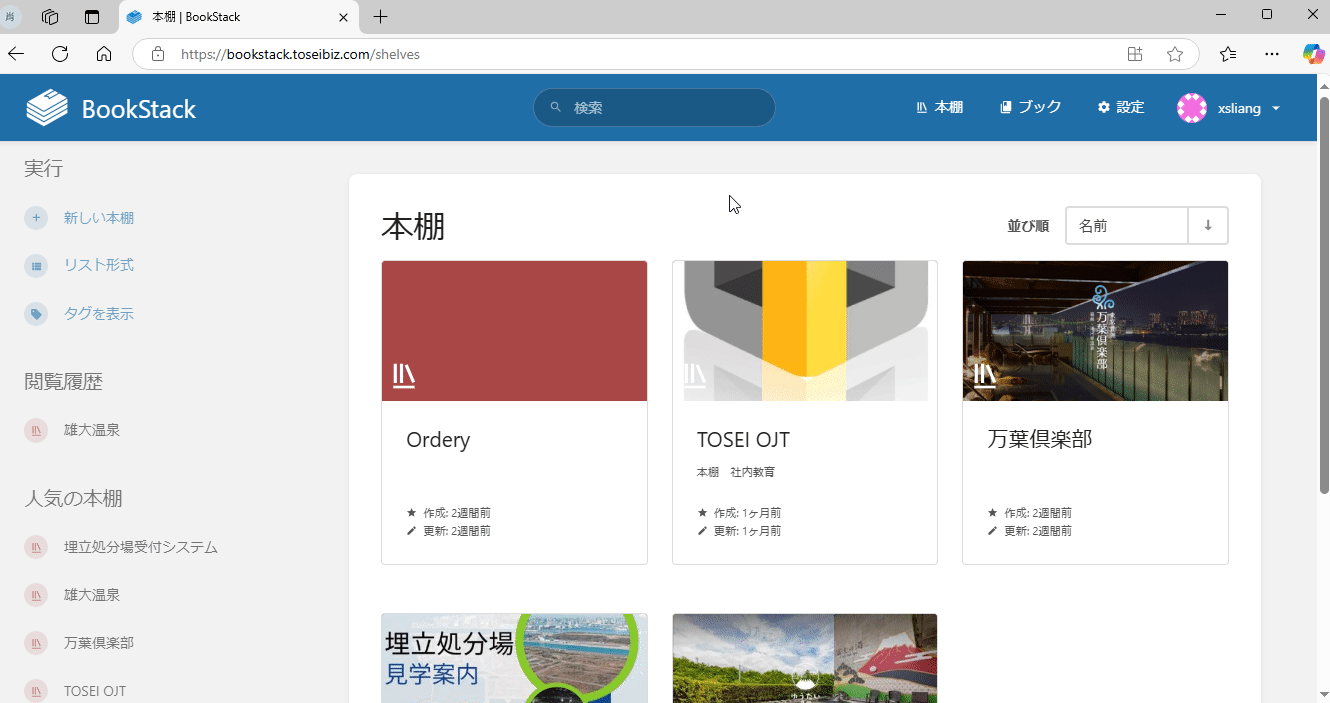This screenshot has width=1330, height=703.
Task: Open the 名前 sort order dropdown
Action: pos(1126,226)
